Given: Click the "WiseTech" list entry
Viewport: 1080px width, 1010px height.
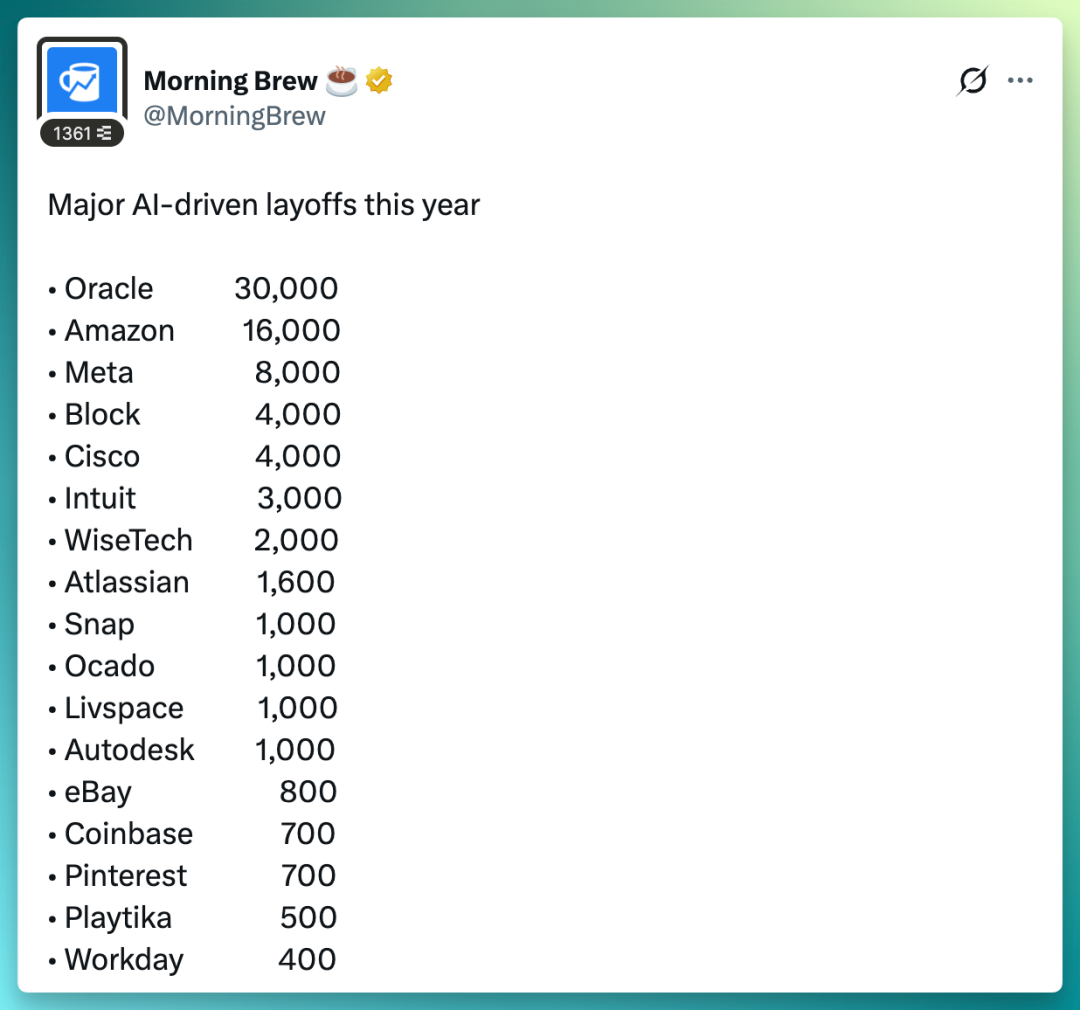Looking at the screenshot, I should click(129, 540).
